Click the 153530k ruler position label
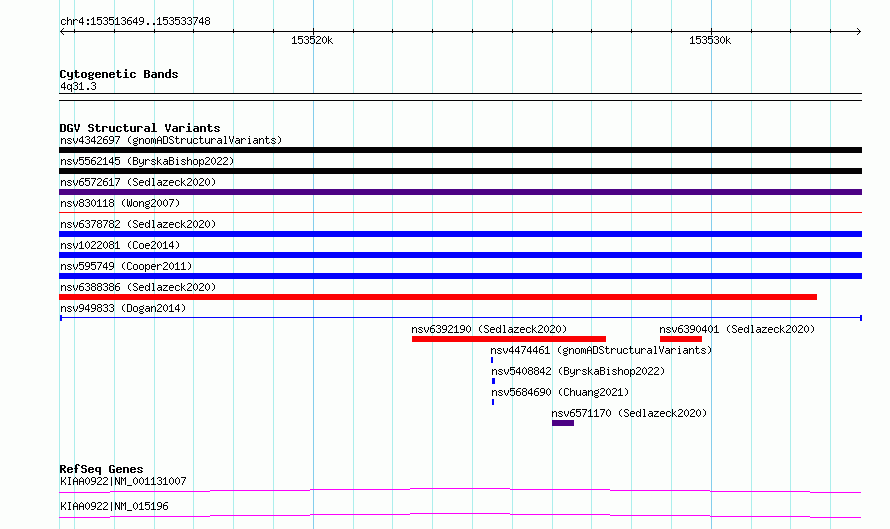 710,40
